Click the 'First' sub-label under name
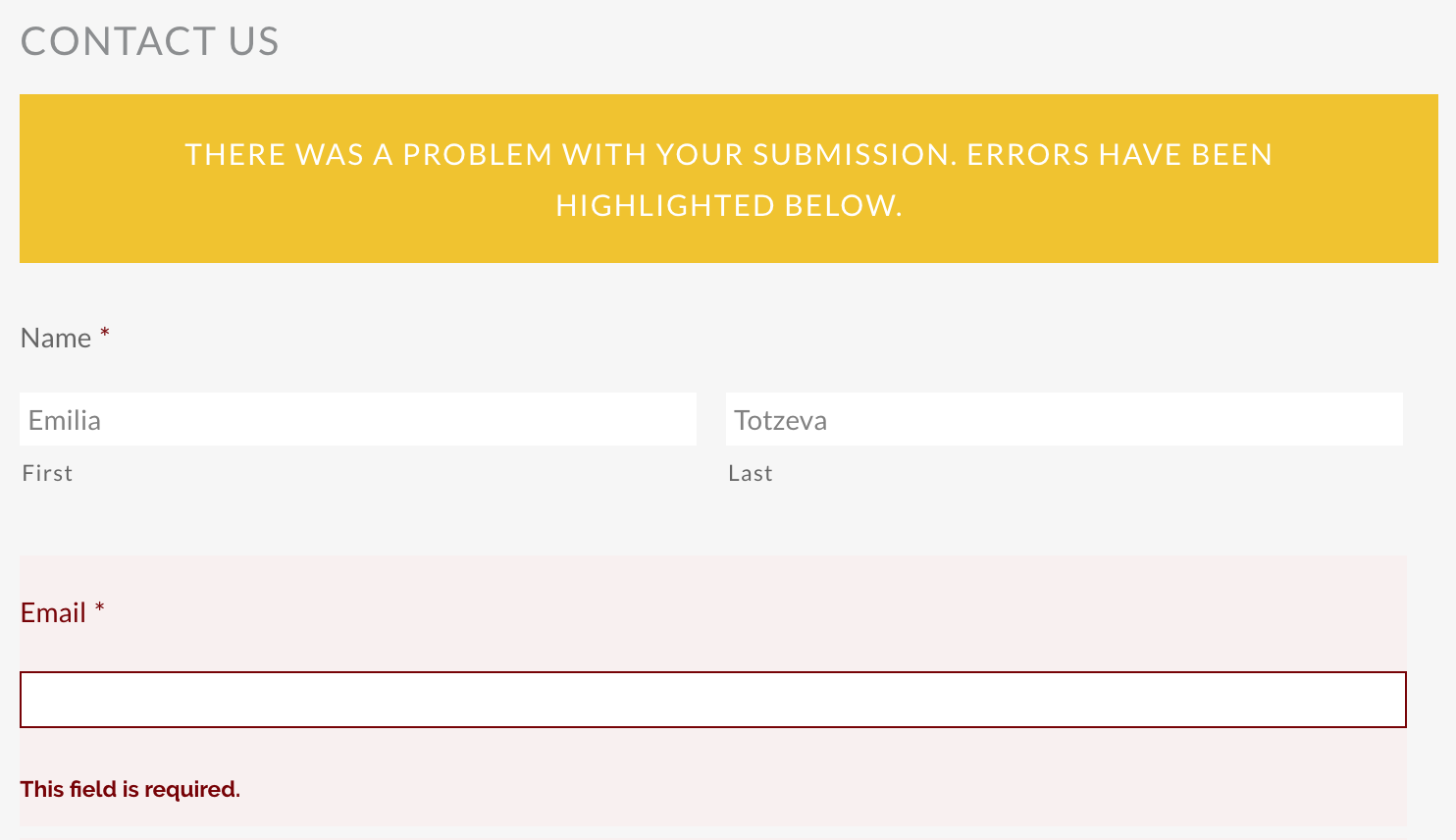Image resolution: width=1456 pixels, height=840 pixels. coord(47,473)
